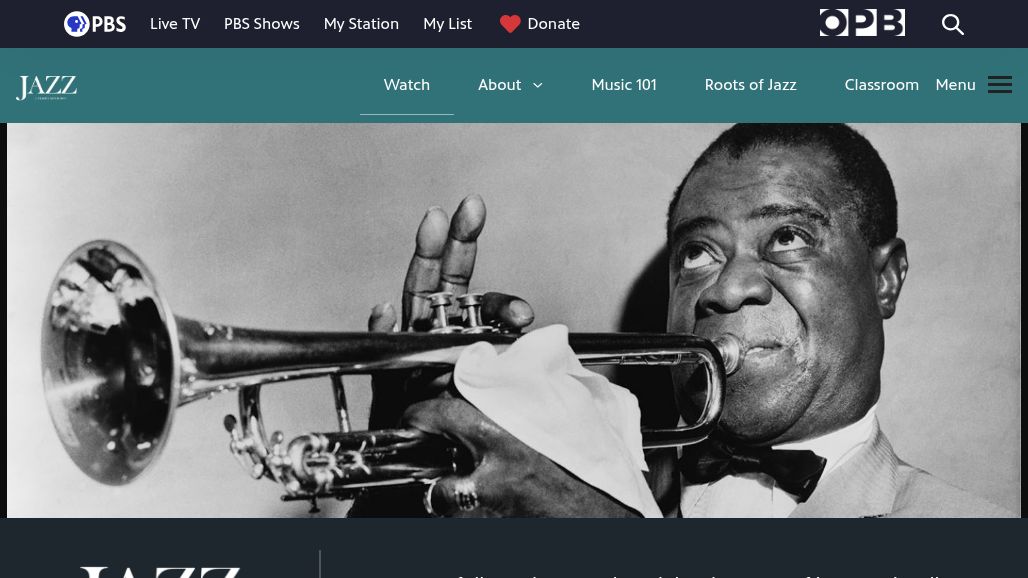The width and height of the screenshot is (1028, 578).
Task: Open the Roots of Jazz page
Action: click(750, 85)
